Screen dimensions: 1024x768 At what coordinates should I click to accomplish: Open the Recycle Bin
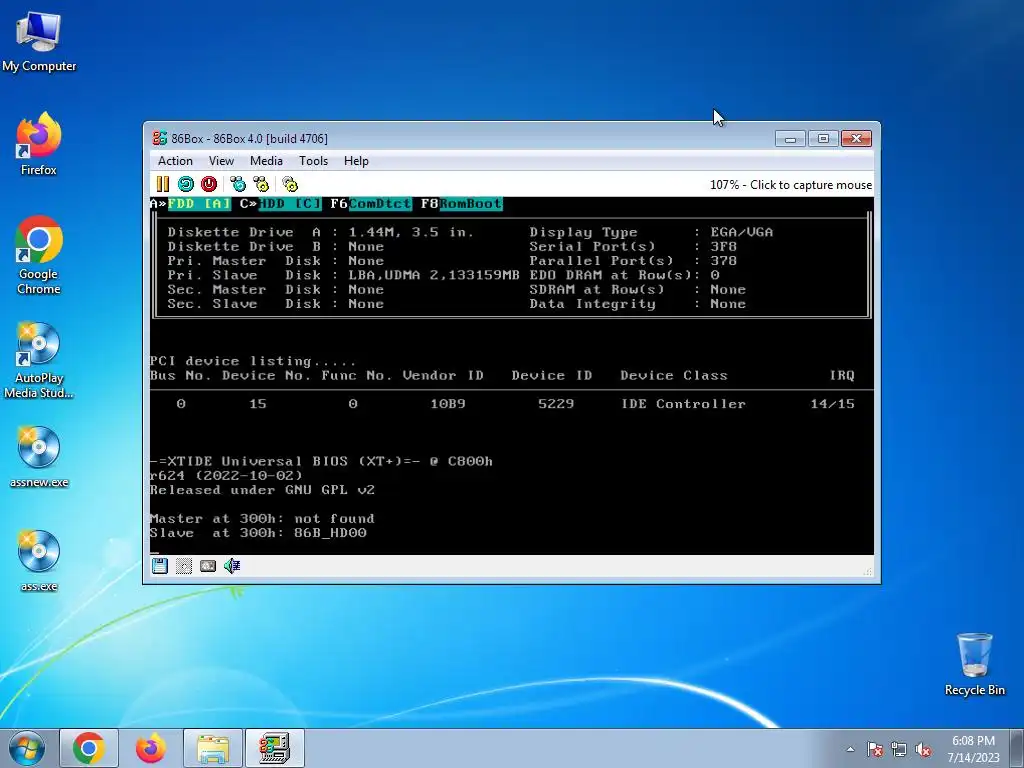point(974,664)
